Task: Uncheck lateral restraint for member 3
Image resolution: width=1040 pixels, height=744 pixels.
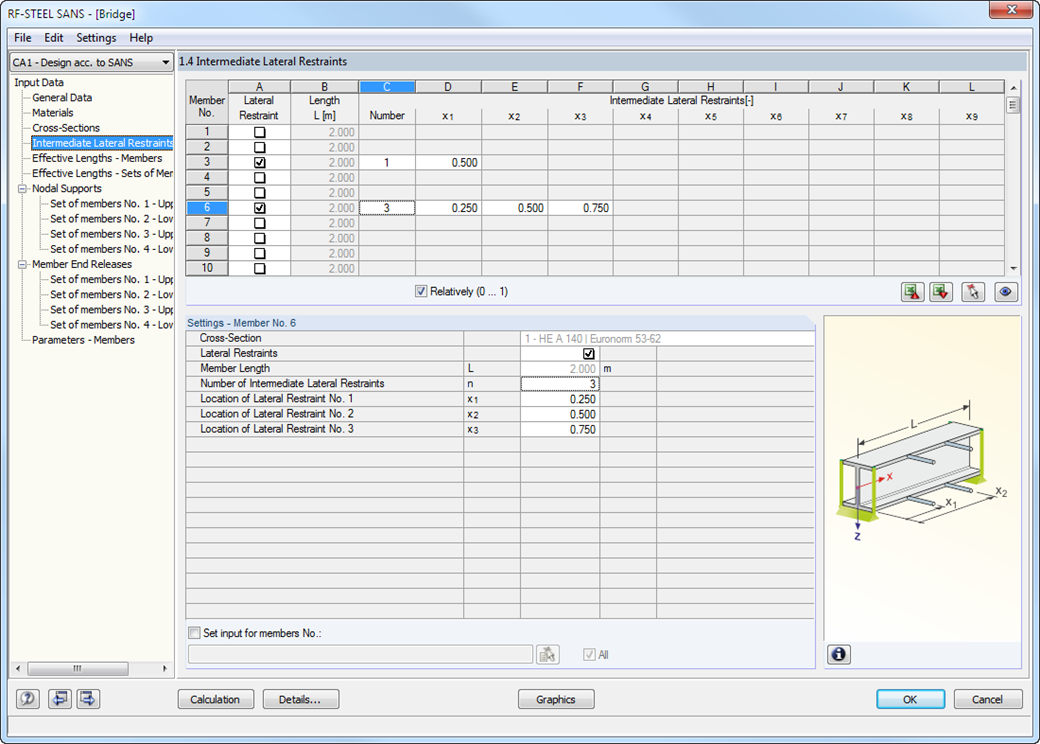Action: (x=259, y=162)
